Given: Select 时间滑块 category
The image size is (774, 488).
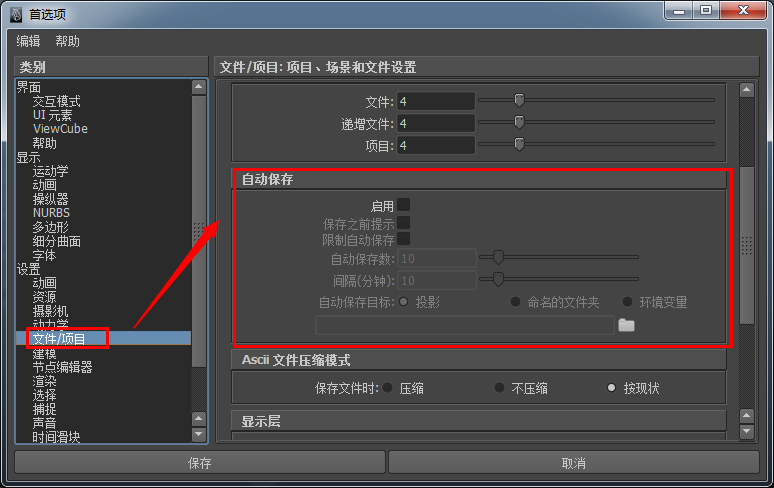Looking at the screenshot, I should [x=56, y=437].
